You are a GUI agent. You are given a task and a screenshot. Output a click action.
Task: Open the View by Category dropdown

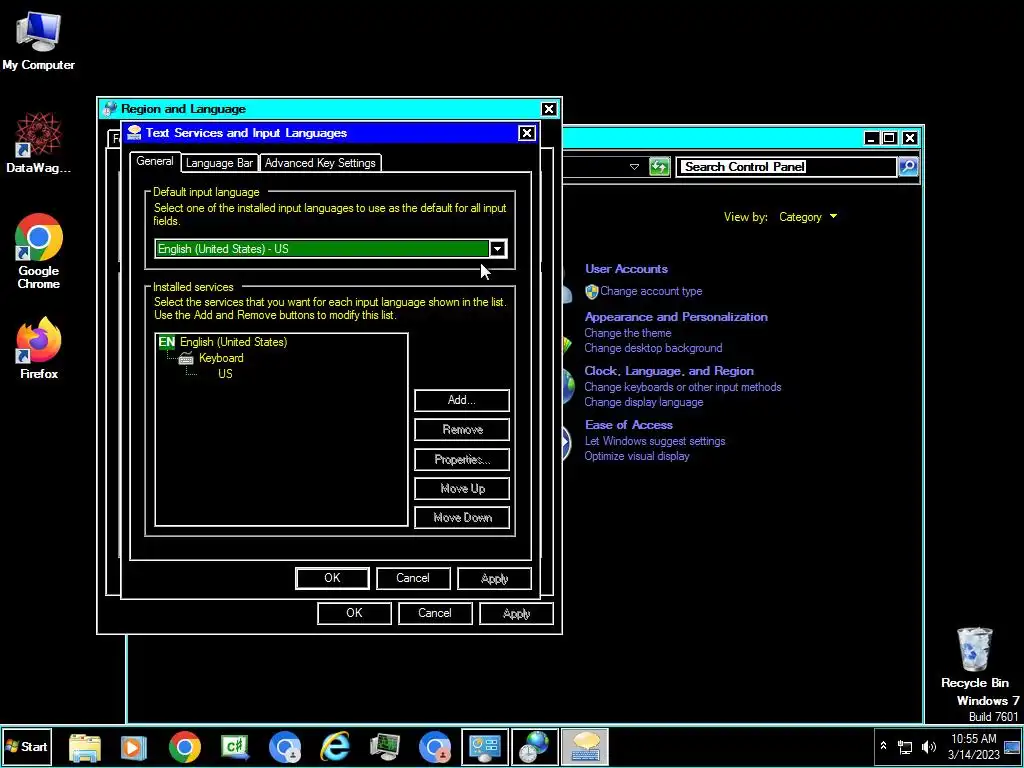click(808, 217)
